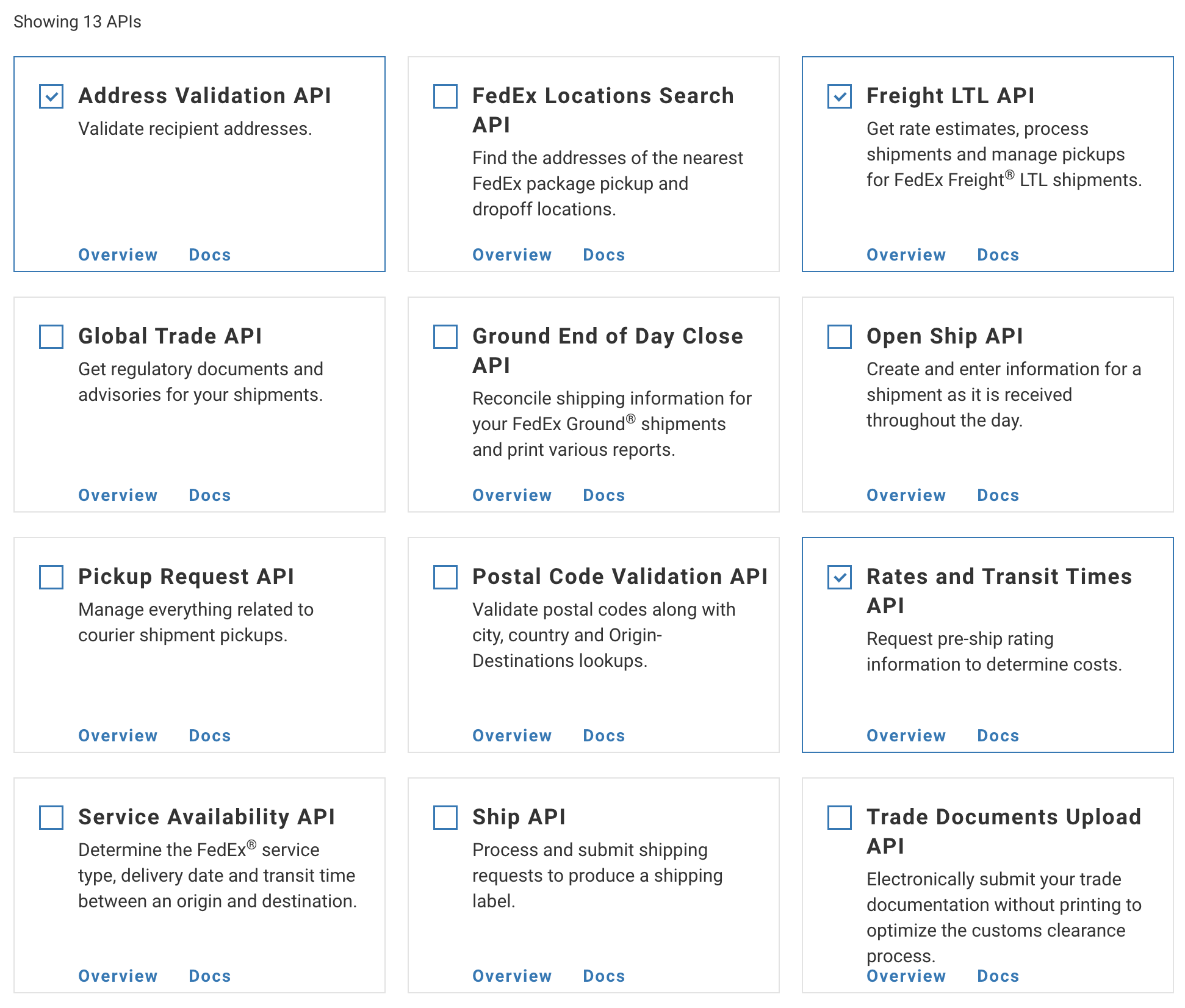Screen dimensions: 1185x1008
Task: Check the FedEx Locations Search API checkbox
Action: pos(445,96)
